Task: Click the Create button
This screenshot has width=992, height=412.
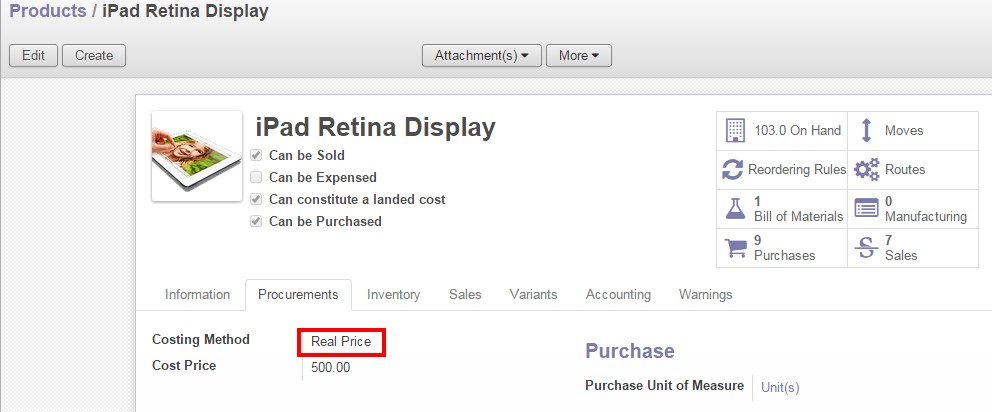Action: tap(94, 56)
